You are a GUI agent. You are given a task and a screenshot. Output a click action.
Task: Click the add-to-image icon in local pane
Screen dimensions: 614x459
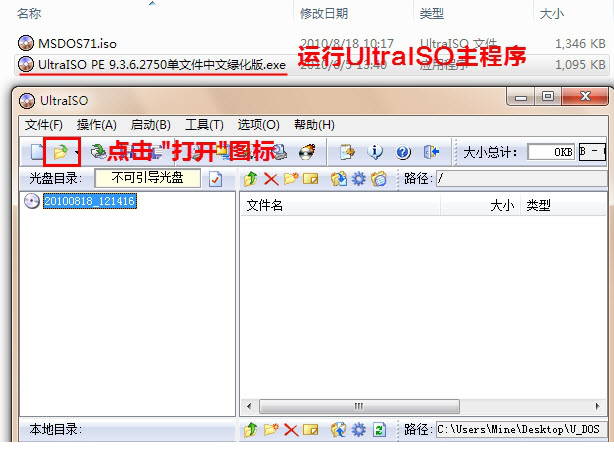pos(339,430)
